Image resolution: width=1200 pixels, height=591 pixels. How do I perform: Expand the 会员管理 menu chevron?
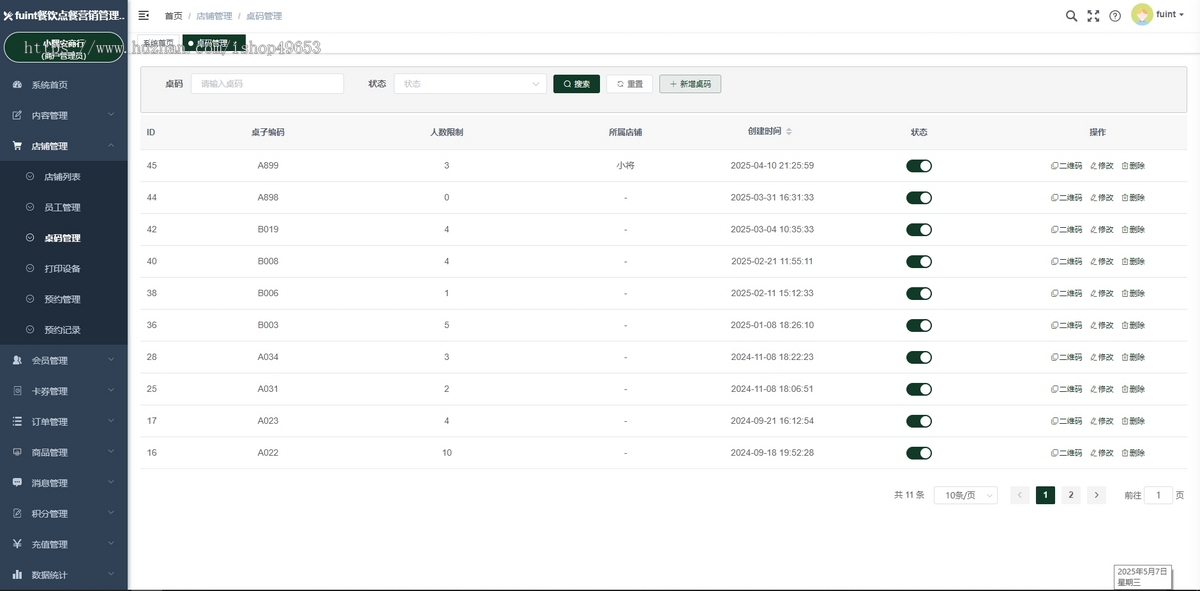pos(111,360)
